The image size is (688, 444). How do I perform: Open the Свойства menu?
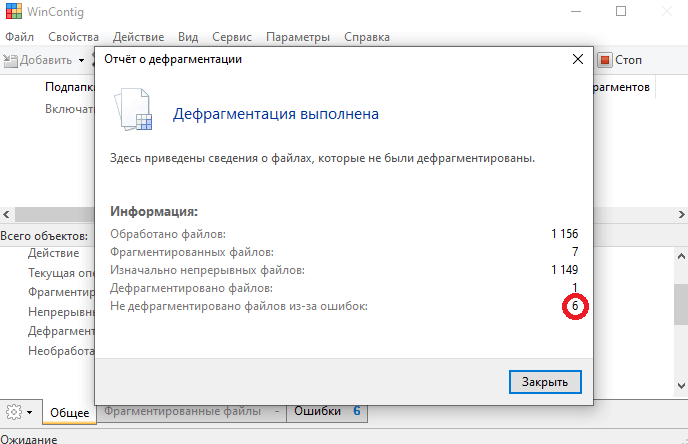tap(72, 37)
